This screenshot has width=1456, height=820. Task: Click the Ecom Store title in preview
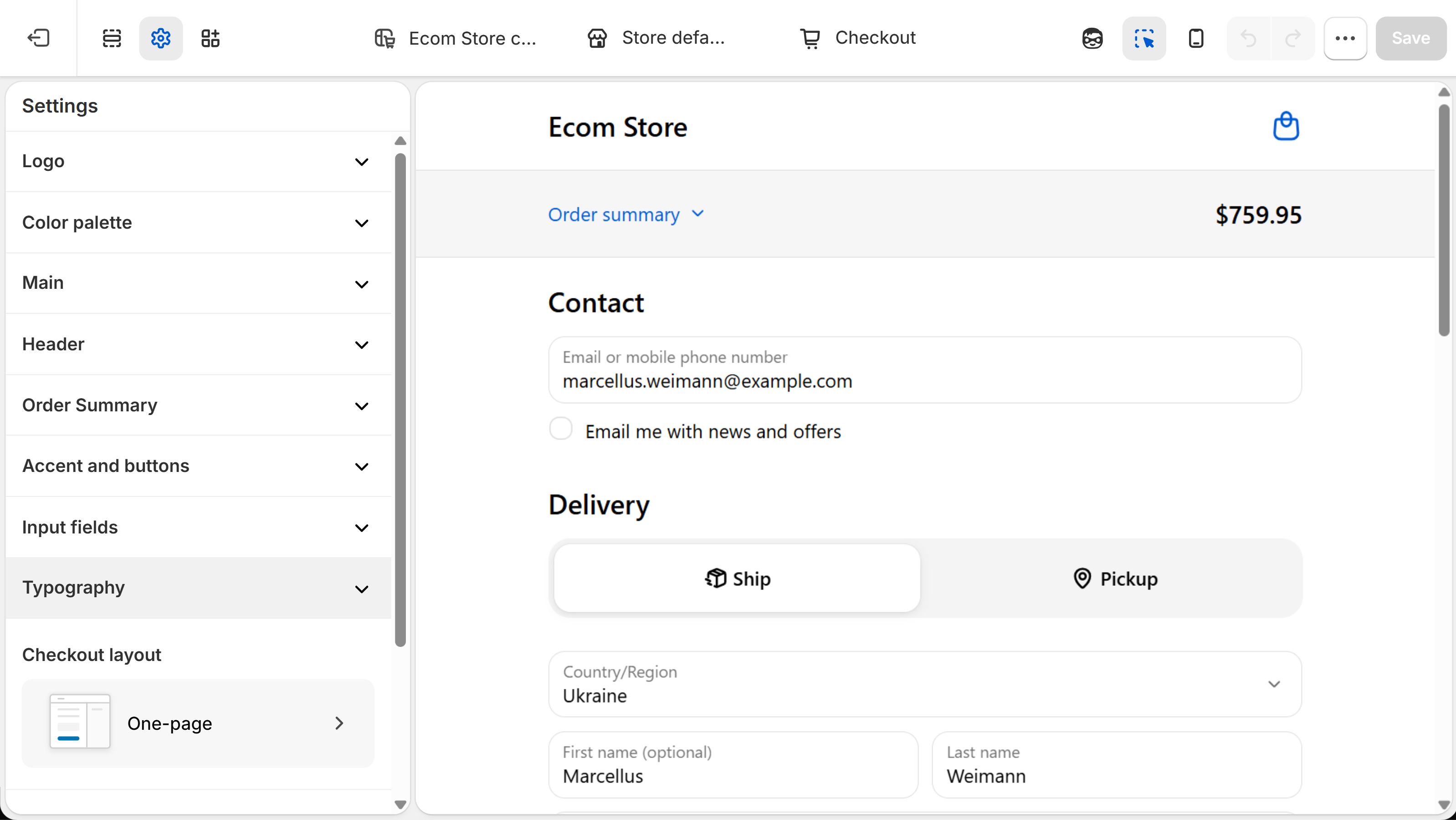click(x=618, y=127)
